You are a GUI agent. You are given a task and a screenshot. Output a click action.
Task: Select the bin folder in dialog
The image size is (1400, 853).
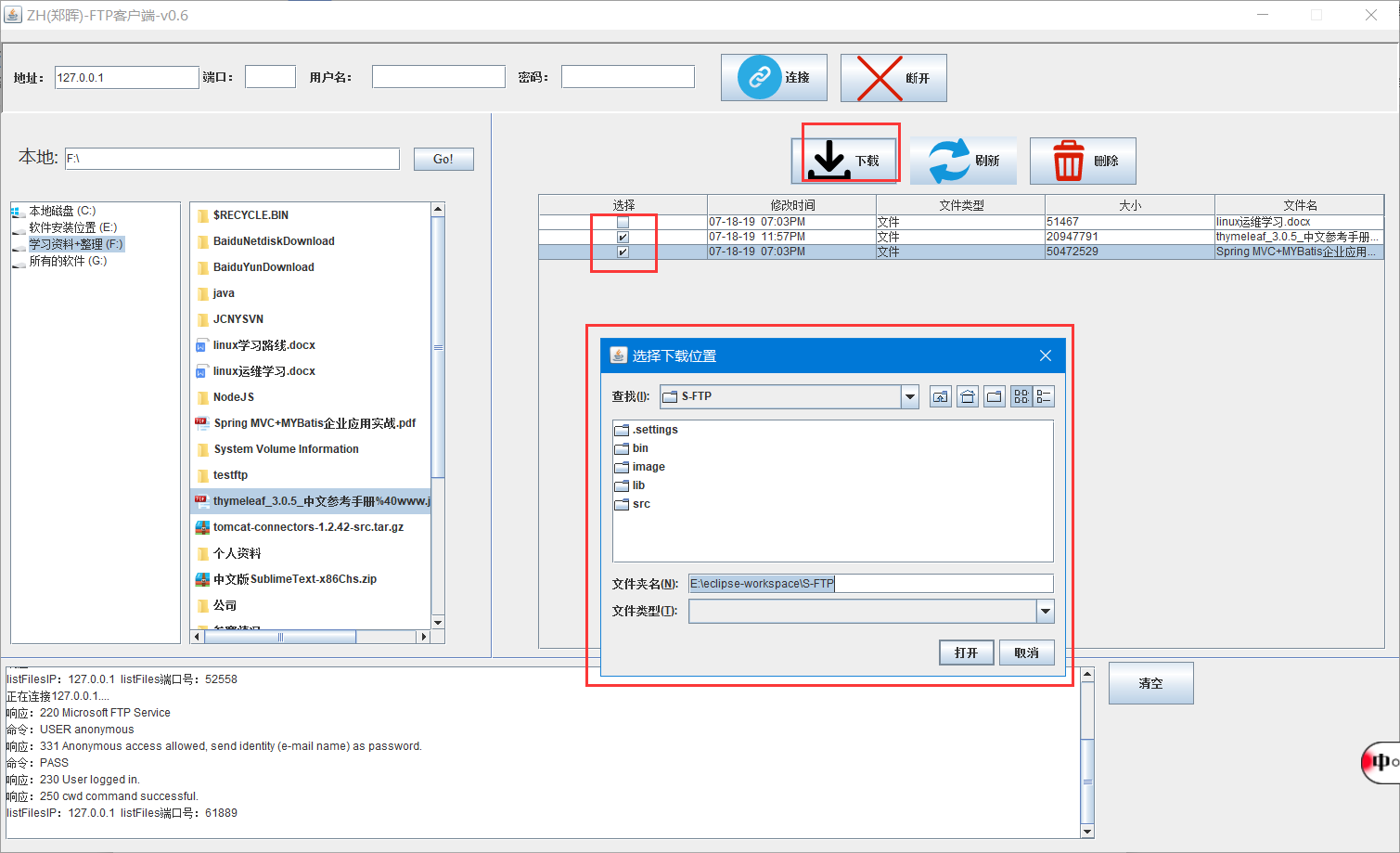[x=632, y=448]
